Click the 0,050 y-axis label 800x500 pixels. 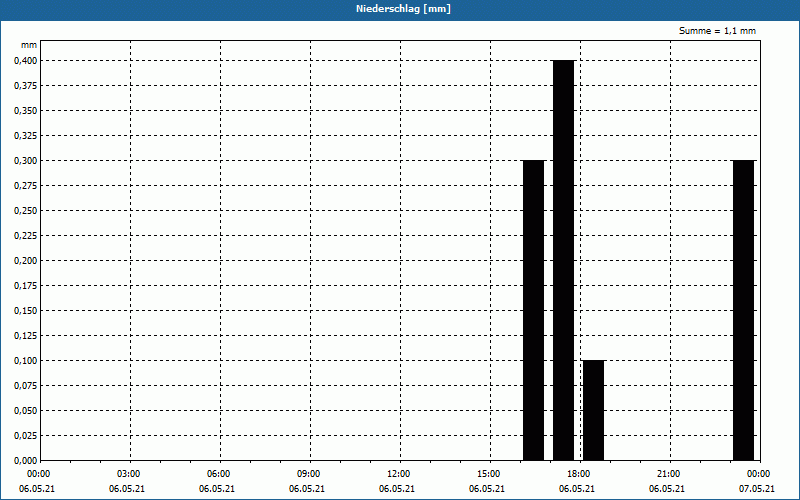pos(26,411)
